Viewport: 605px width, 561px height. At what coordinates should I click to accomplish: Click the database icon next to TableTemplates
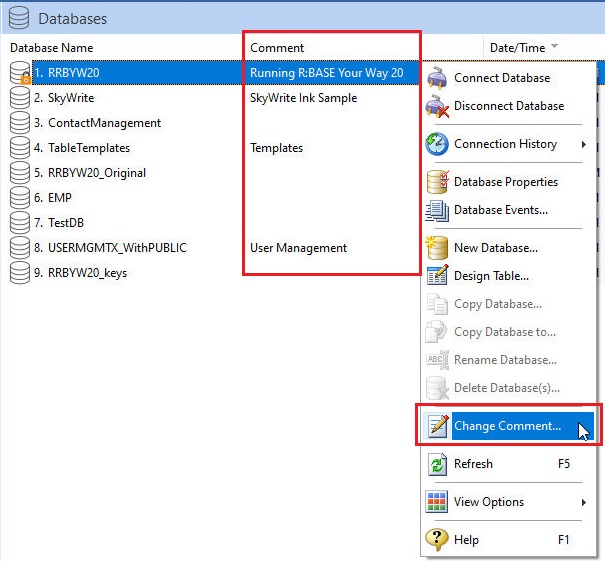[20, 148]
